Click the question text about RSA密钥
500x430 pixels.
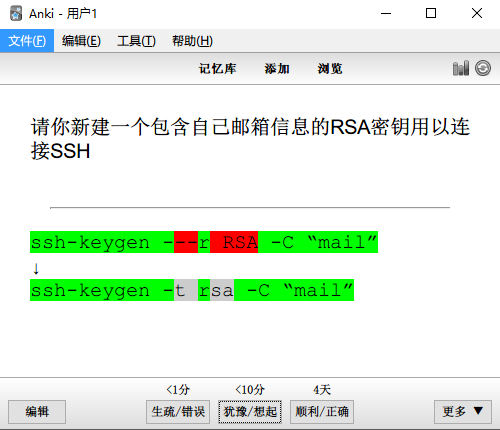tap(250, 139)
